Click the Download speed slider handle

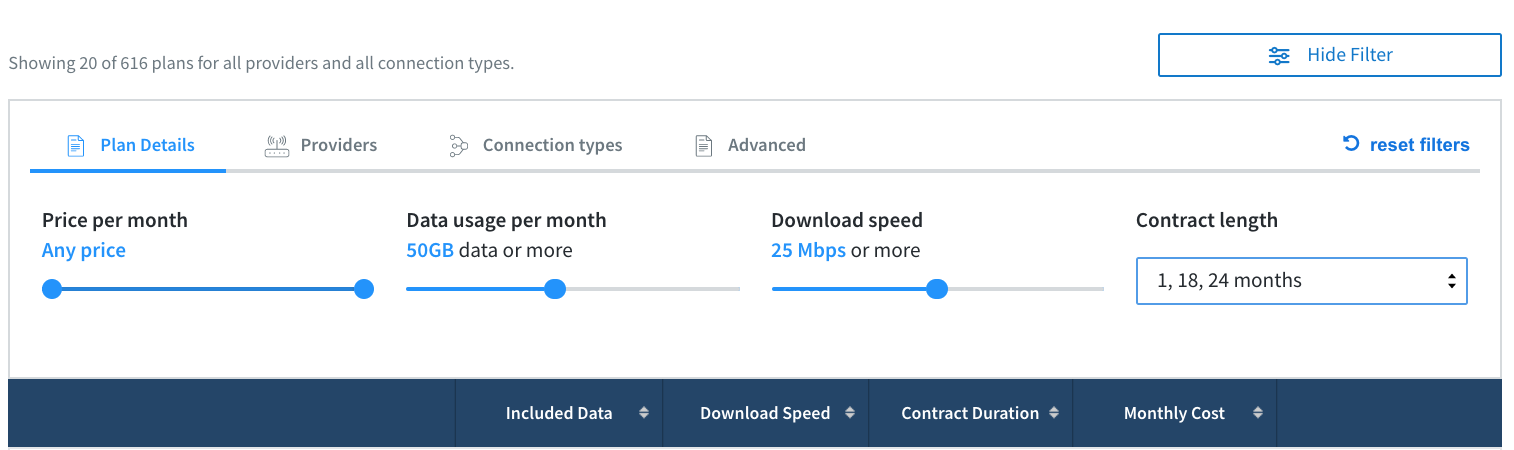point(937,289)
